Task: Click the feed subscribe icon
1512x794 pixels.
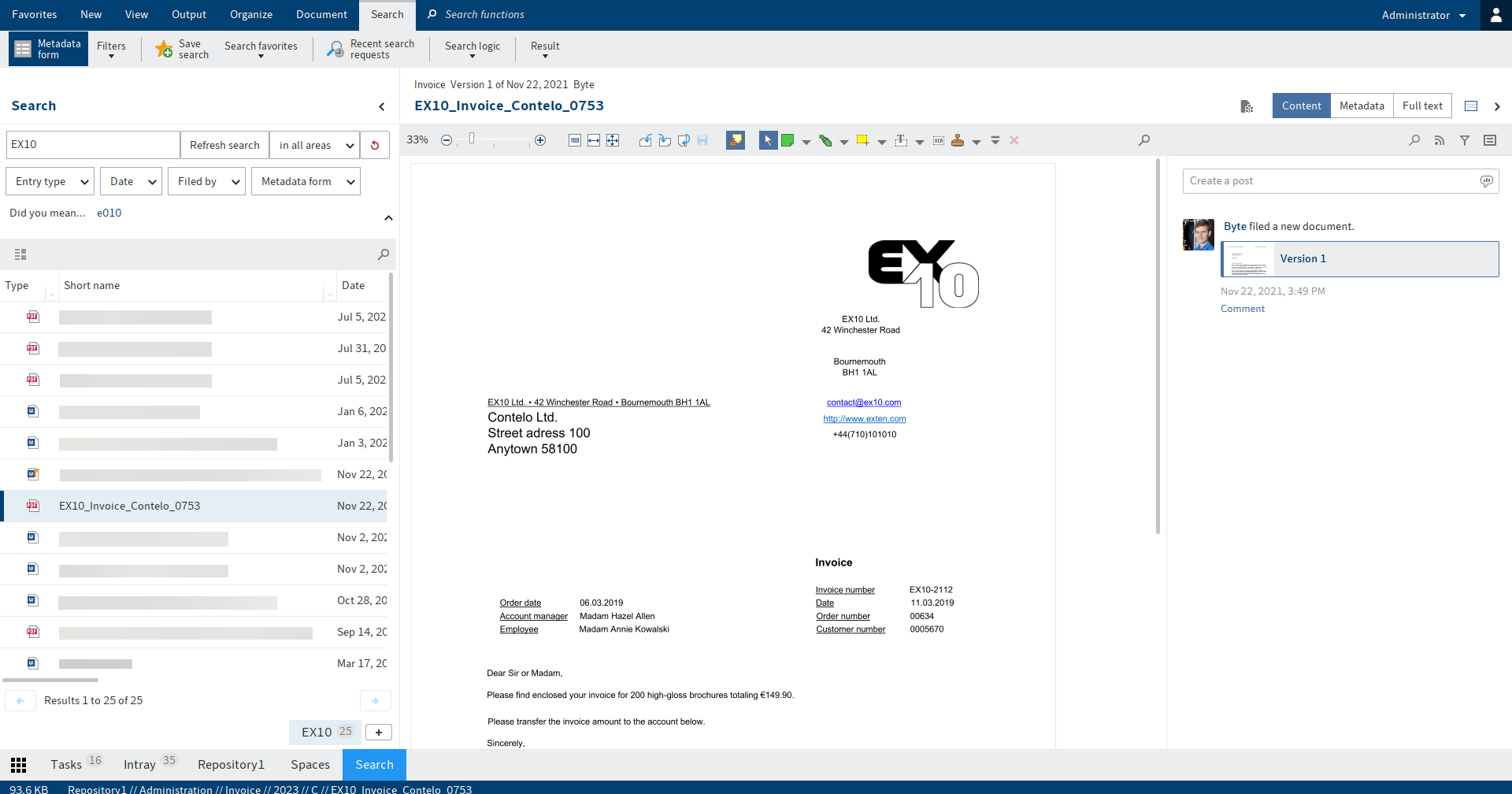Action: coord(1440,140)
